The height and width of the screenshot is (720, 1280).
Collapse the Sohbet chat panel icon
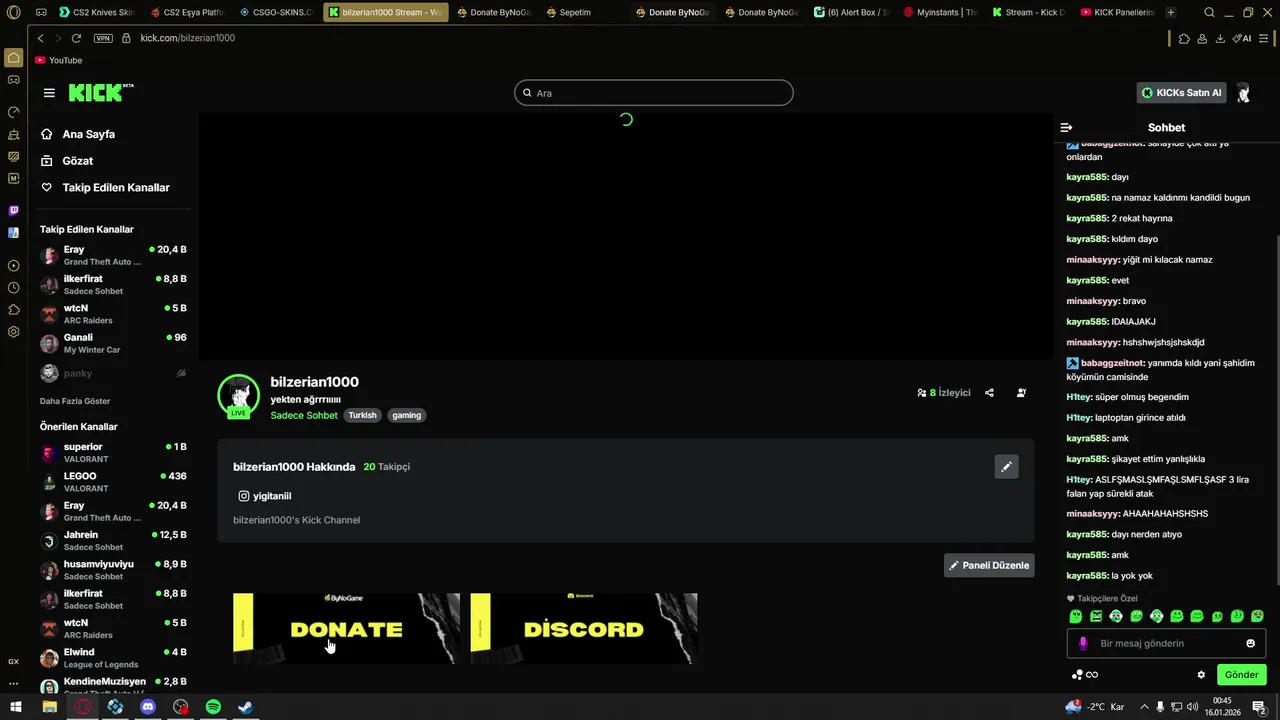point(1066,128)
